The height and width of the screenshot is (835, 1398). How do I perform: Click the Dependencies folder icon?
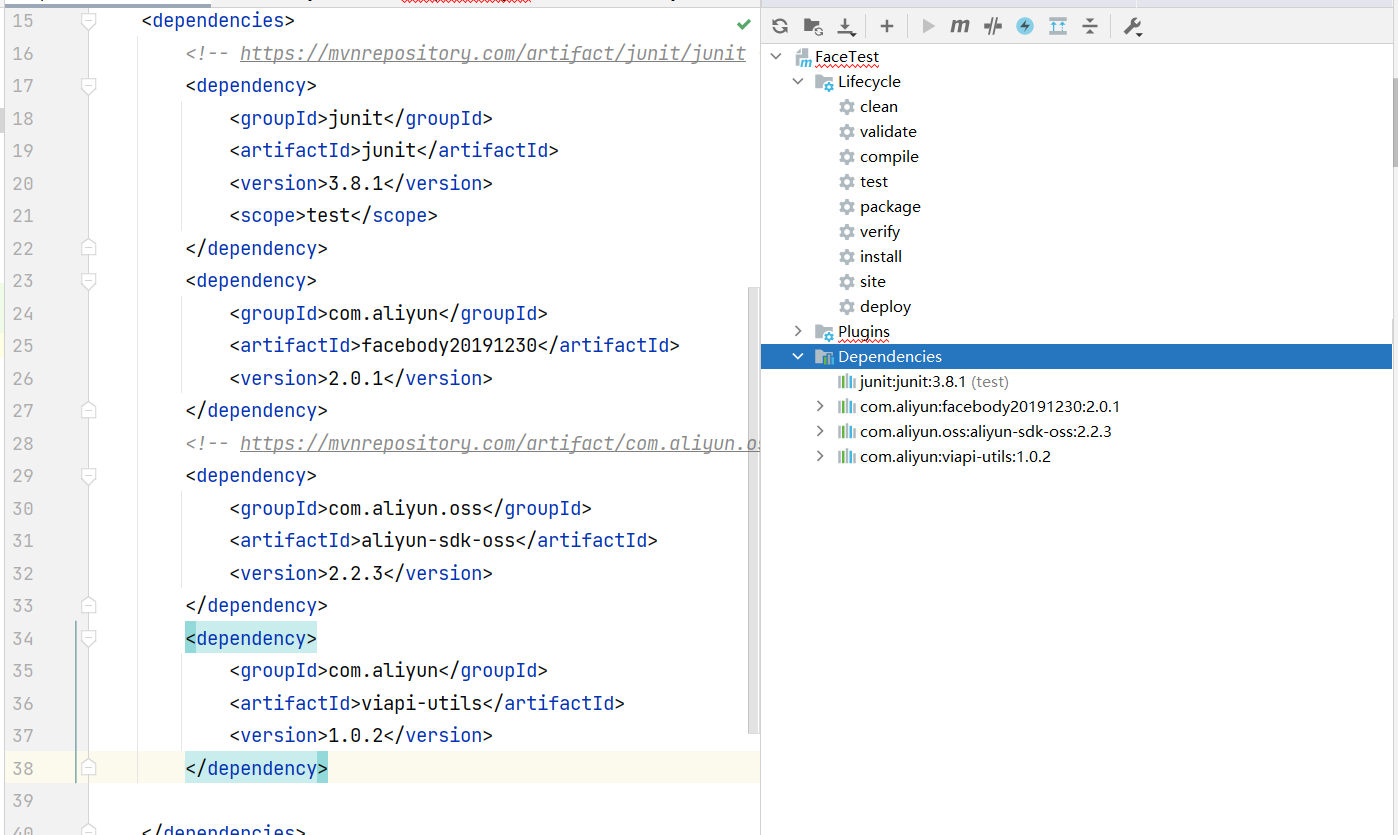(825, 357)
